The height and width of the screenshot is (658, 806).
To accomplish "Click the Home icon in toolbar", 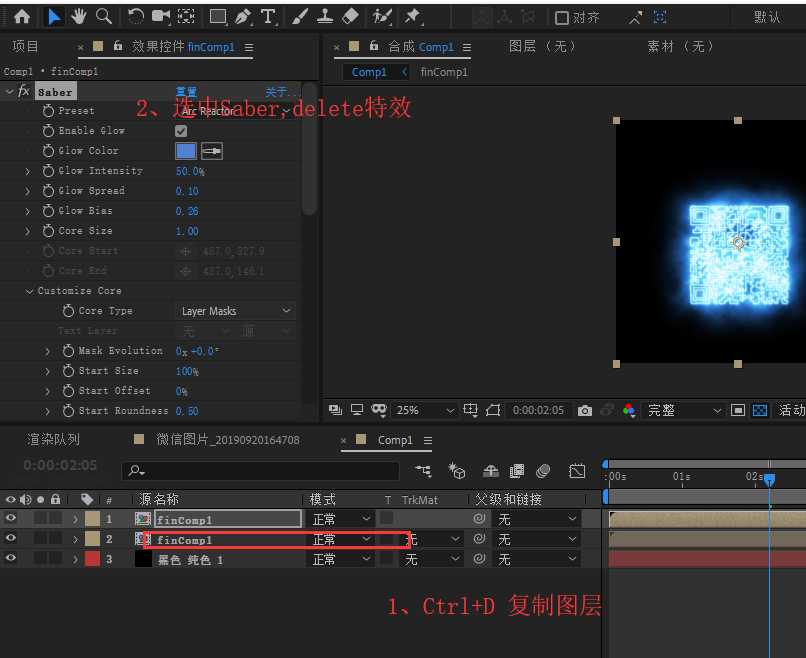I will tap(22, 17).
